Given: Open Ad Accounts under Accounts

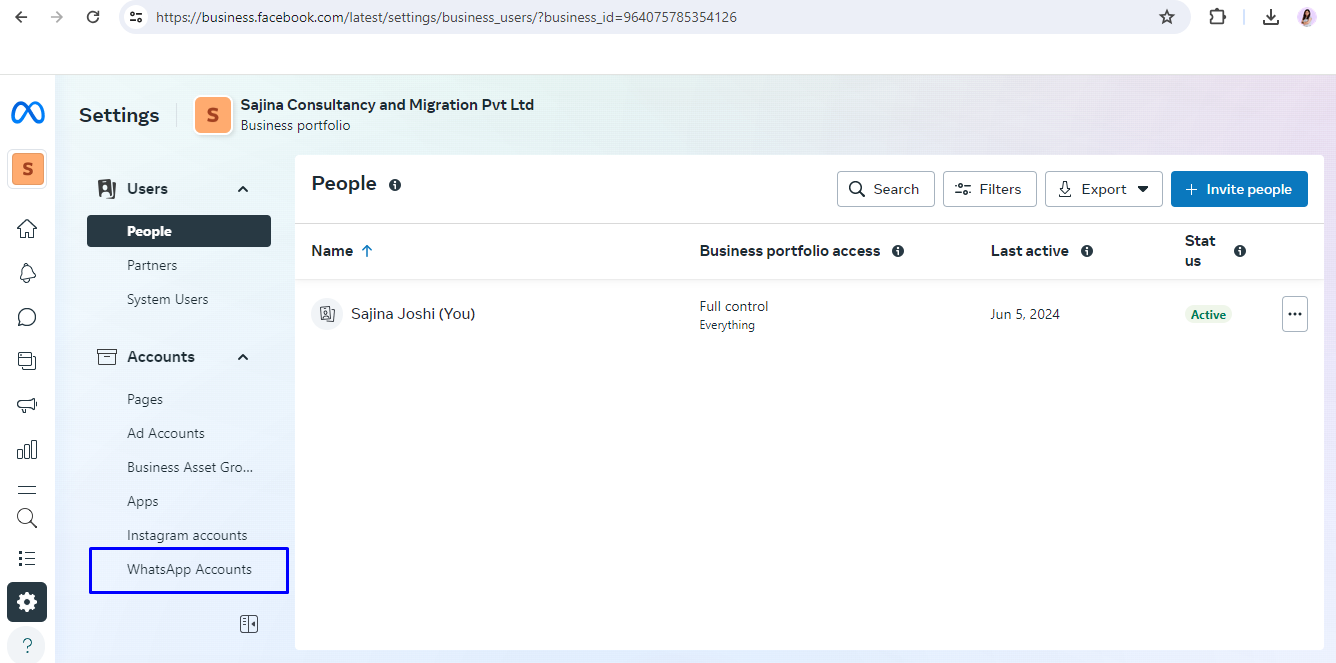Looking at the screenshot, I should (166, 433).
